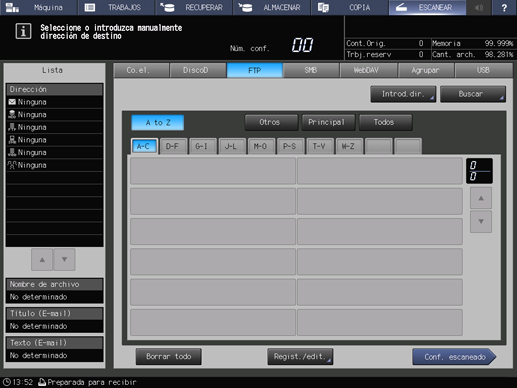Screen dimensions: 517x388
Task: Select the A-C index tab
Action: pyautogui.click(x=144, y=146)
